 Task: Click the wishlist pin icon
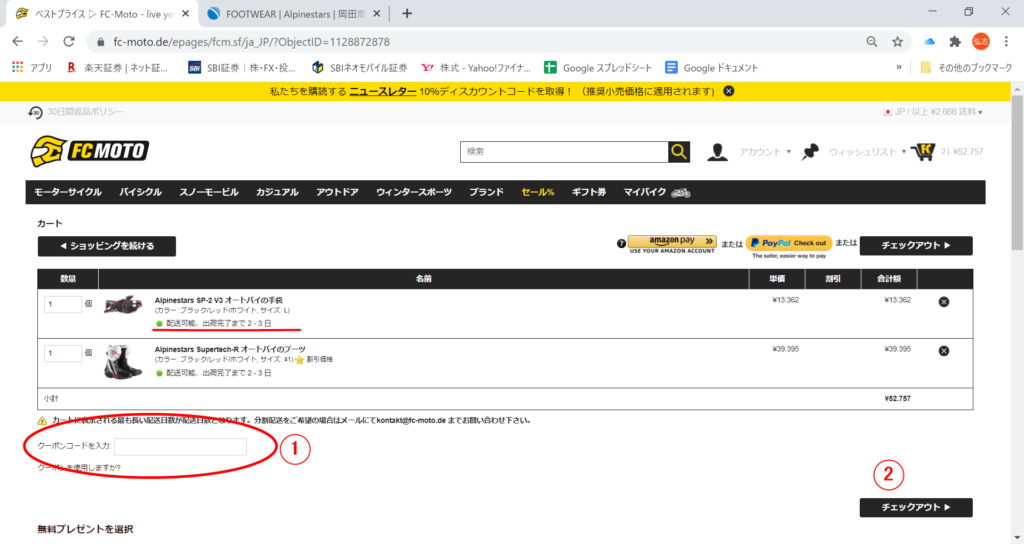(810, 152)
